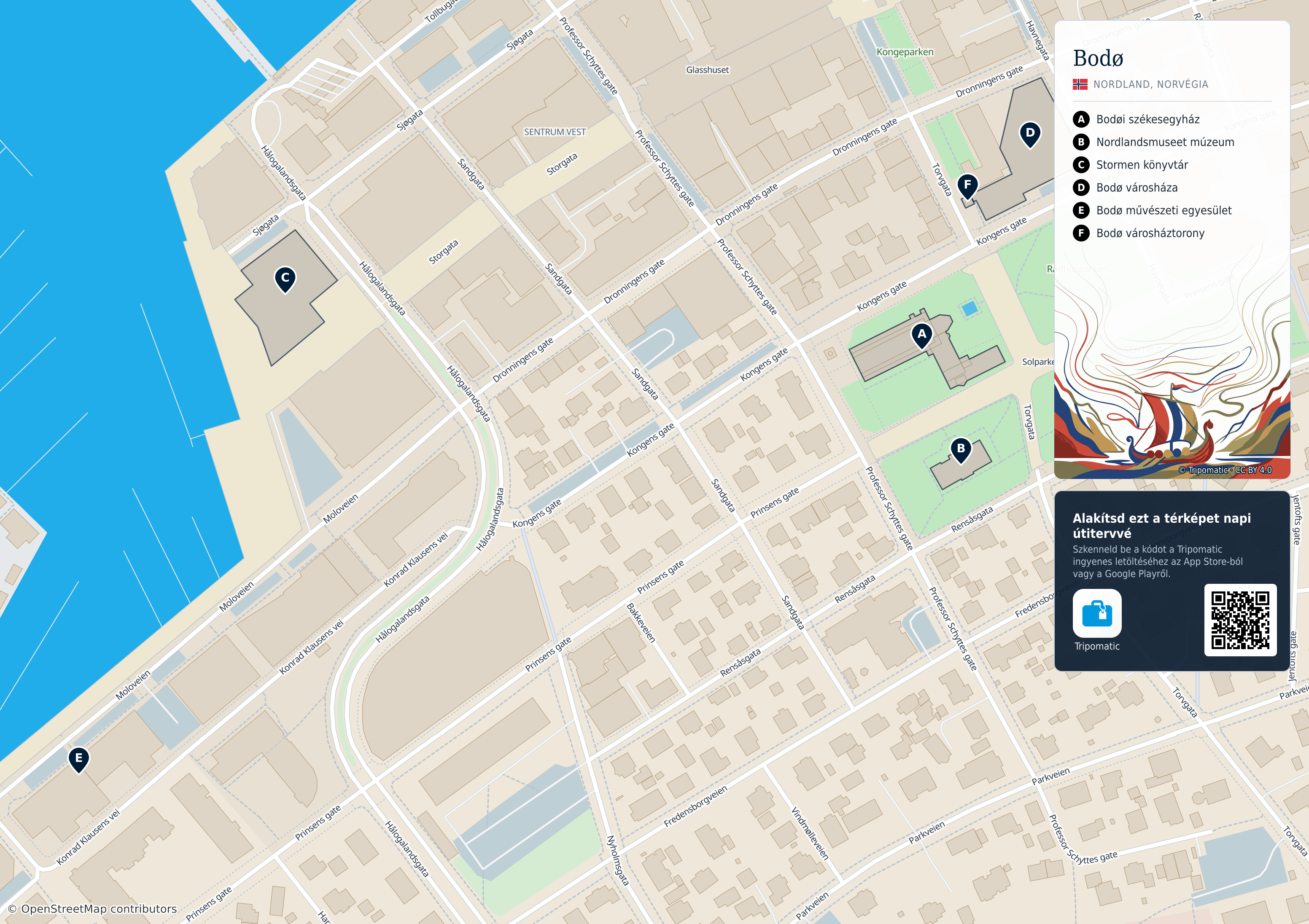Select 'Nordlandsmuseet múzeum' in the legend
This screenshot has width=1309, height=924.
tap(1165, 142)
